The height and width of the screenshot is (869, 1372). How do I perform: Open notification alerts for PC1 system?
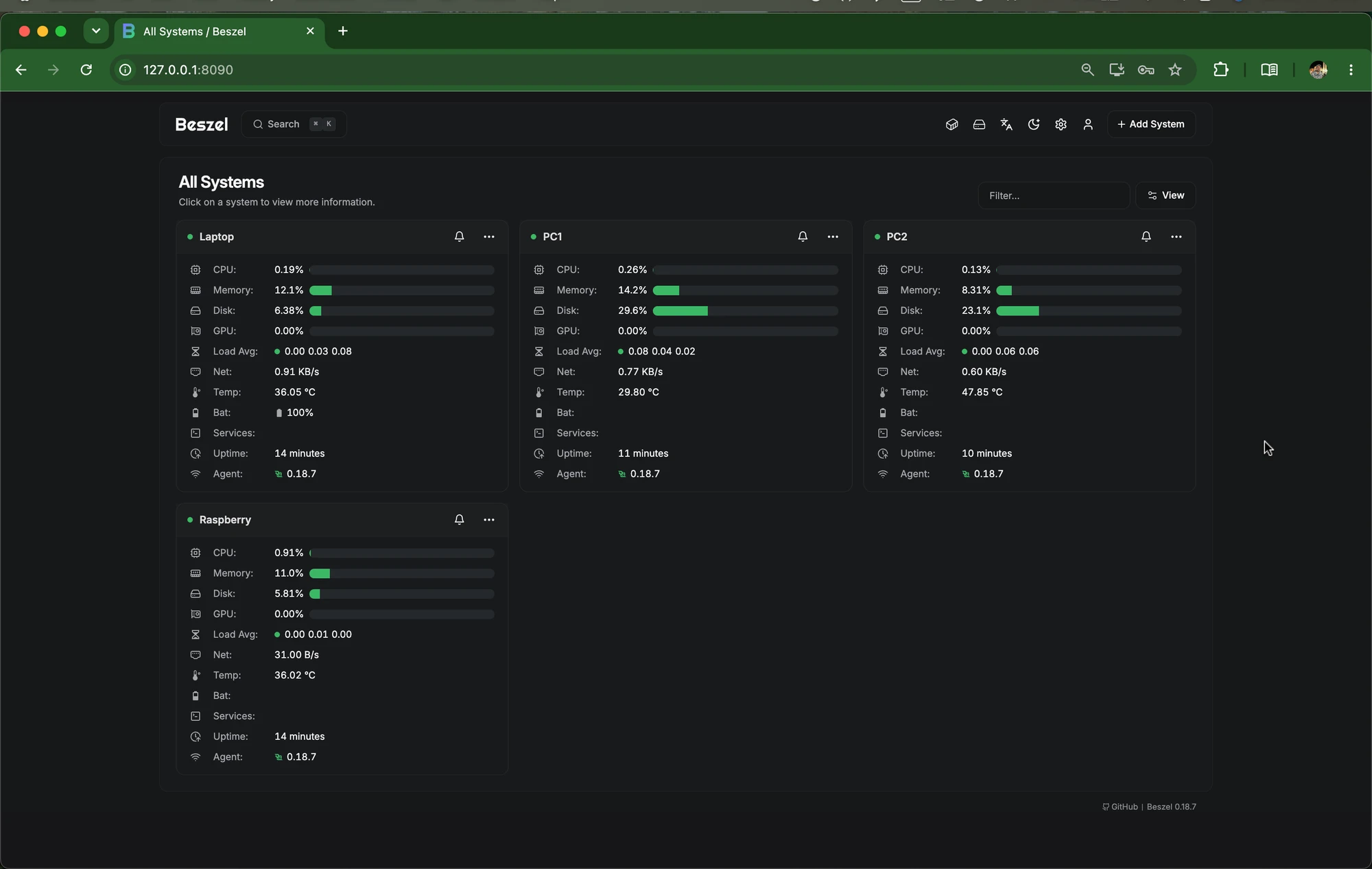803,237
